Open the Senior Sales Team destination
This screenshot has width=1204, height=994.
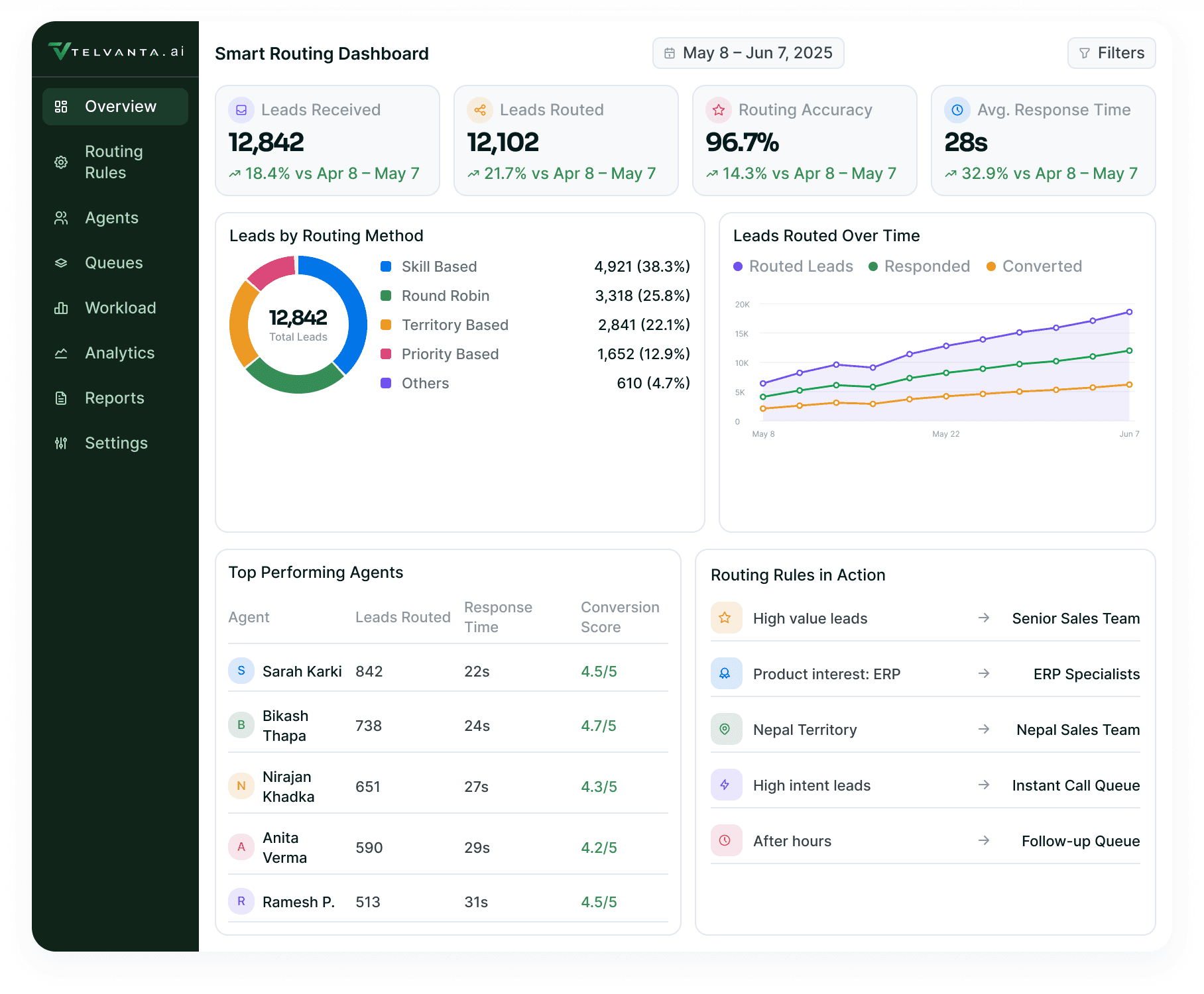coord(1076,619)
